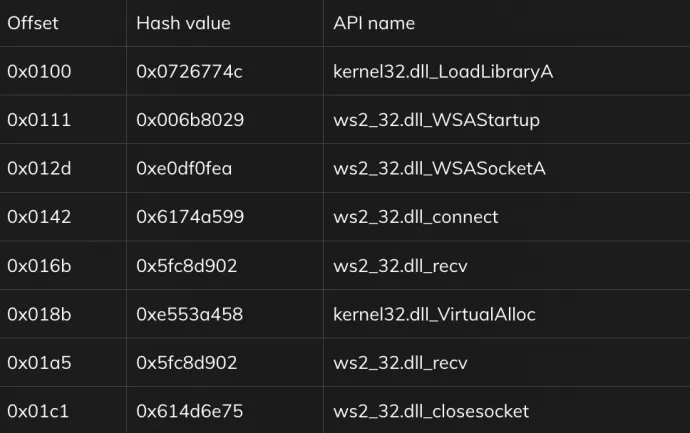Click ws2_32.dll_WSAStartup entry
Image resolution: width=690 pixels, height=433 pixels.
(437, 120)
